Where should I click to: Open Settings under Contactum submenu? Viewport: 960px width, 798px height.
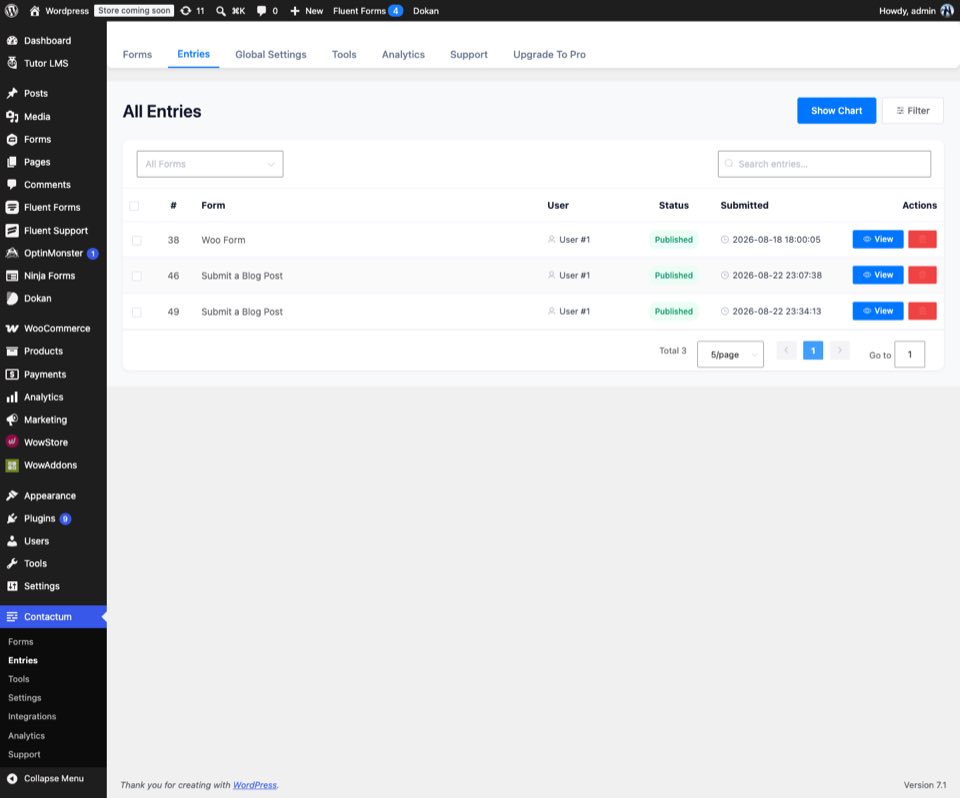click(x=24, y=698)
